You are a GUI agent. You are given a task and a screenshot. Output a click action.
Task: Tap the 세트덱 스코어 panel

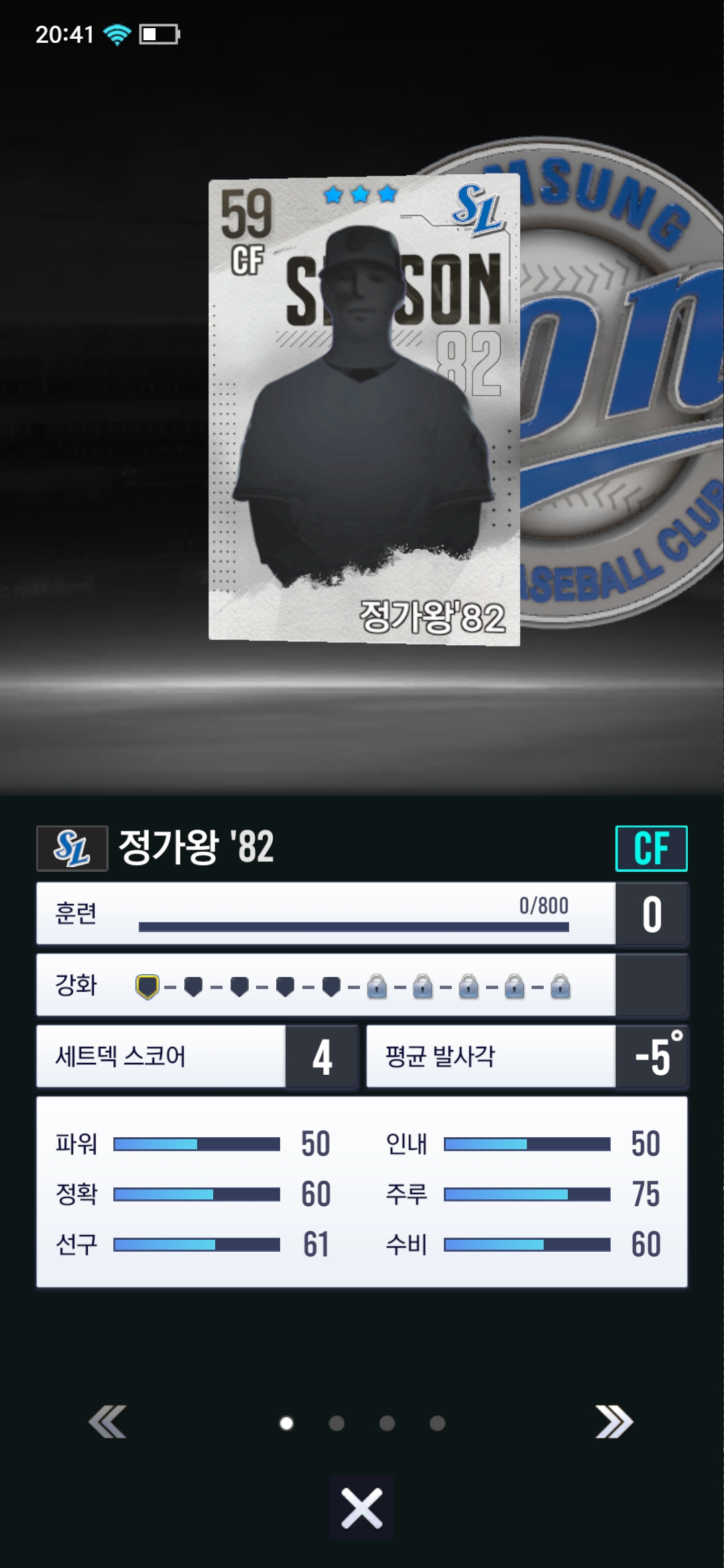[197, 1056]
